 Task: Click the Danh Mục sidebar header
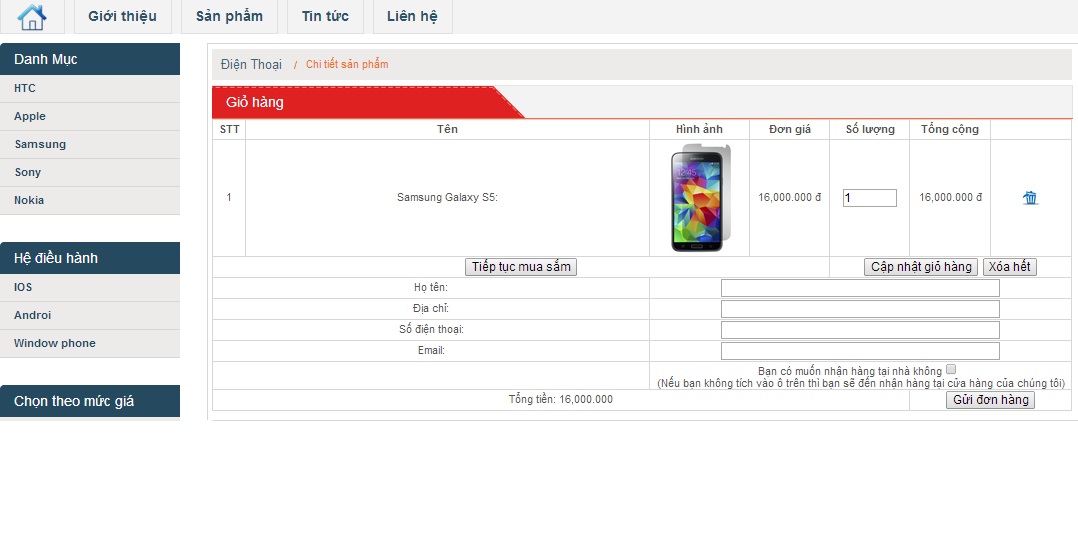point(90,59)
